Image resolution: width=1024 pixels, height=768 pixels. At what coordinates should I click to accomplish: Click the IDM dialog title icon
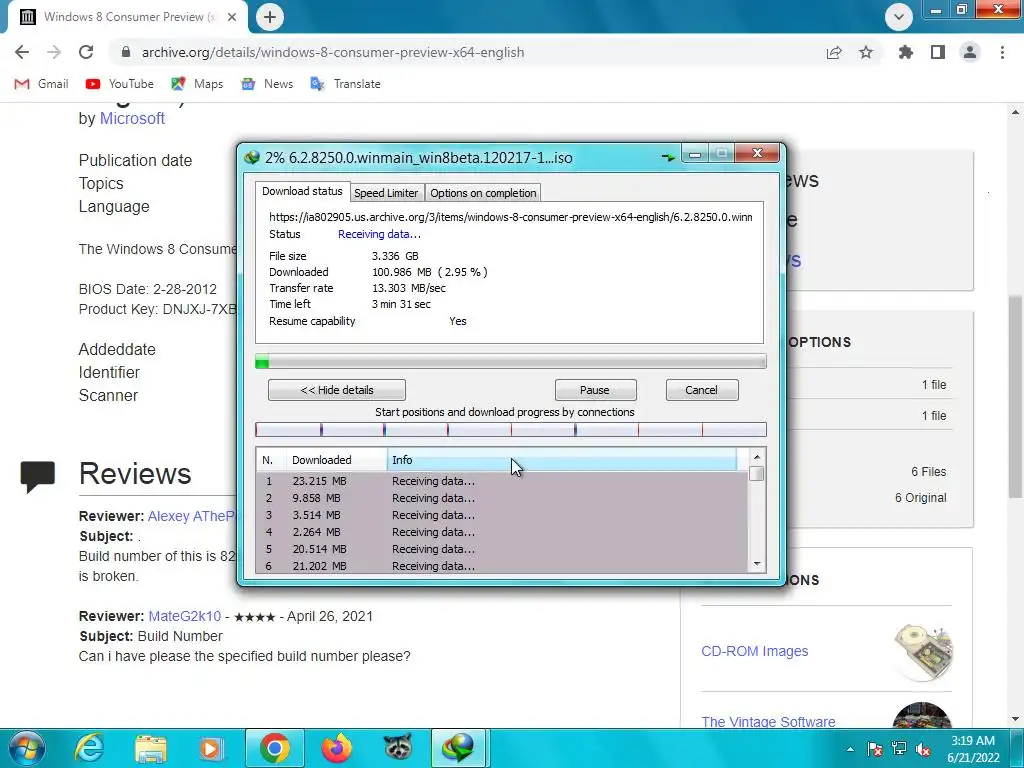(x=252, y=157)
